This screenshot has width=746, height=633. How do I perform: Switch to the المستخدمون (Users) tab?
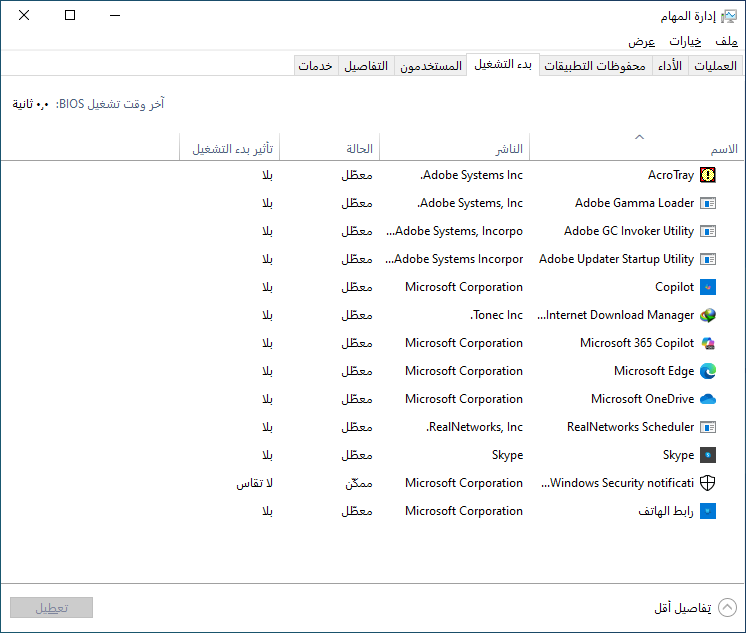coord(431,66)
